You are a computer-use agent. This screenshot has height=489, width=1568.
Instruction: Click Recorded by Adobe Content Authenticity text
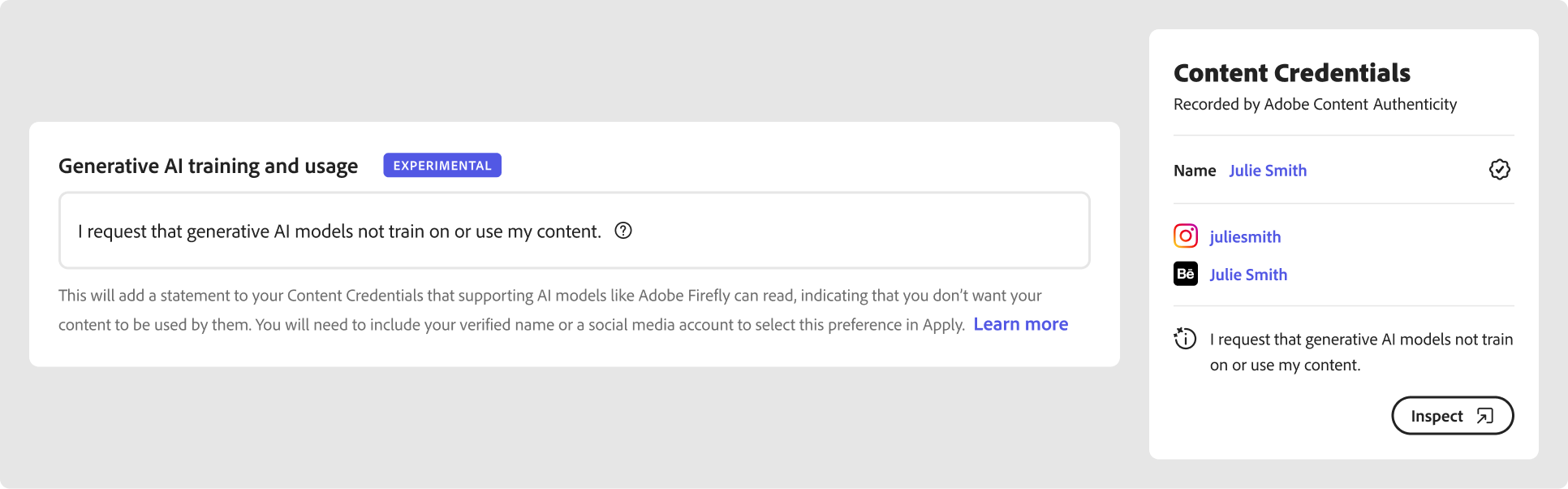pos(1315,104)
